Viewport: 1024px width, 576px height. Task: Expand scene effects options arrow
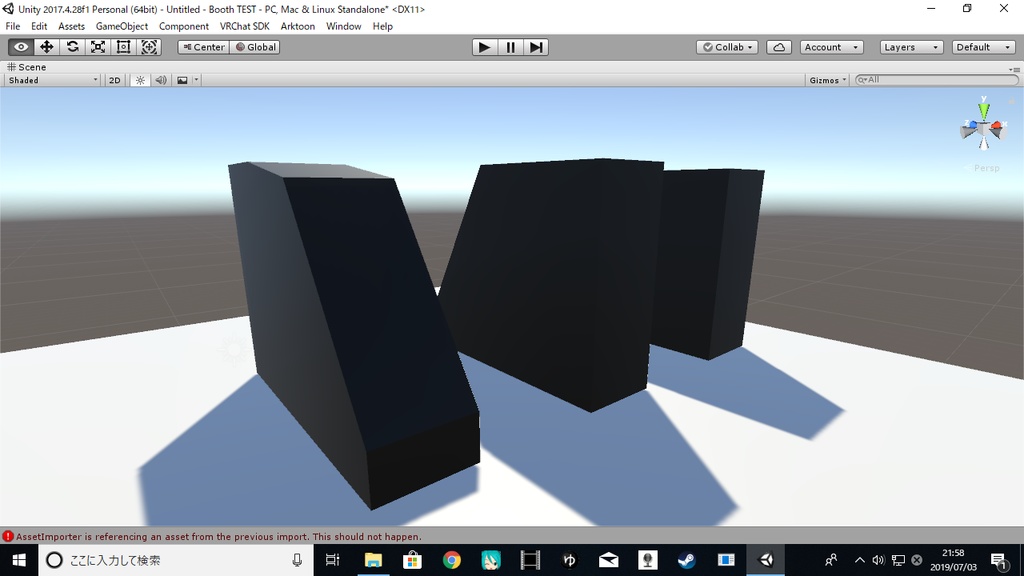(196, 80)
